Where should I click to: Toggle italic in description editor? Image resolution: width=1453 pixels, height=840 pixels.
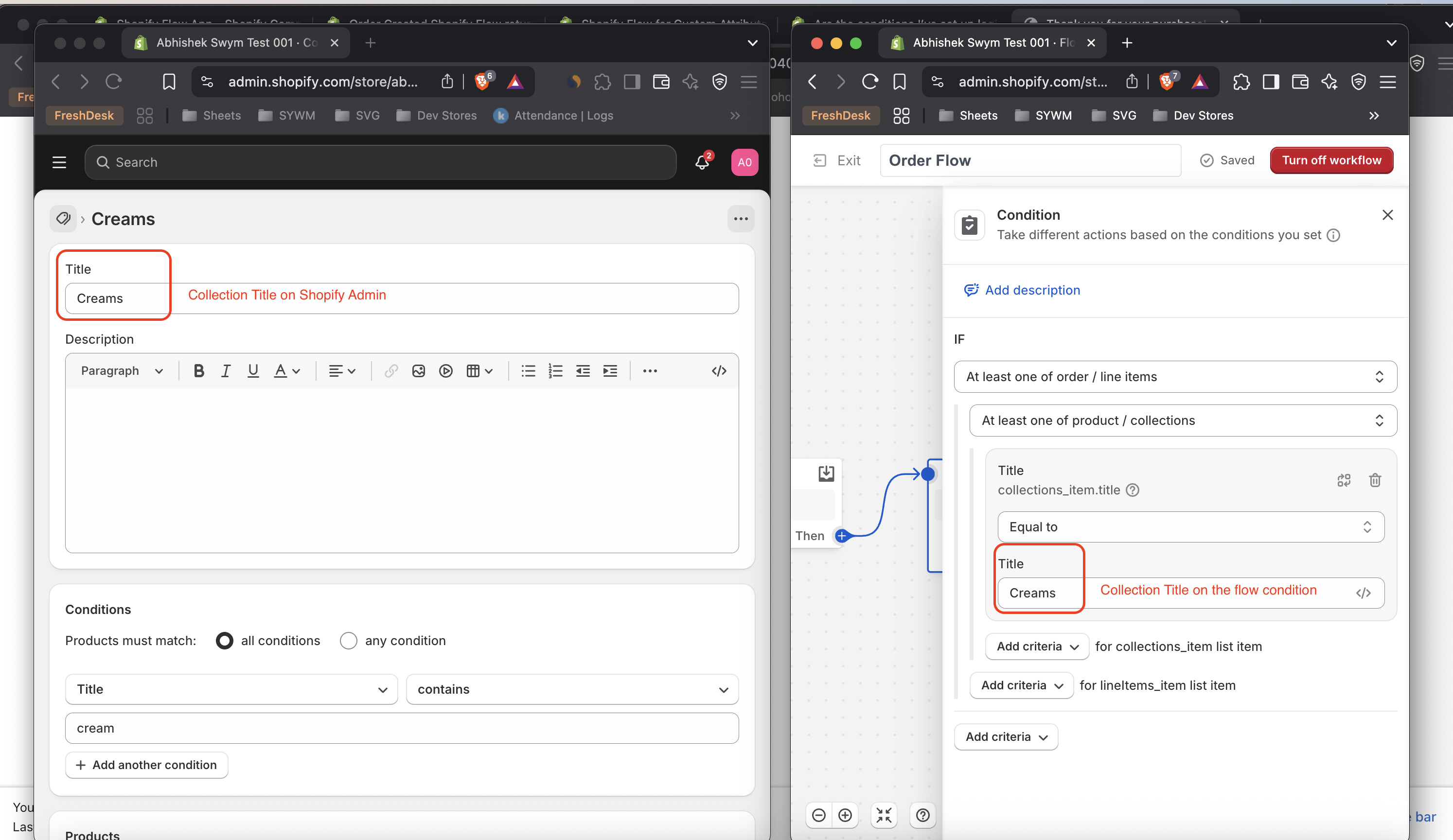coord(226,371)
